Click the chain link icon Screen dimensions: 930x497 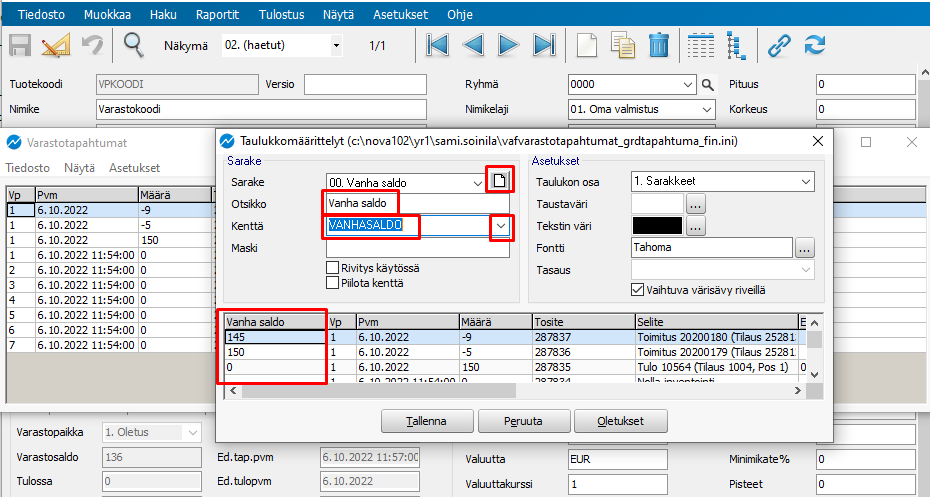click(779, 45)
